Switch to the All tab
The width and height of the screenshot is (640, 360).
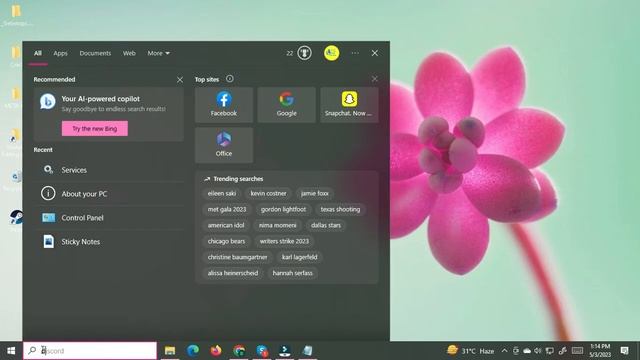click(38, 53)
